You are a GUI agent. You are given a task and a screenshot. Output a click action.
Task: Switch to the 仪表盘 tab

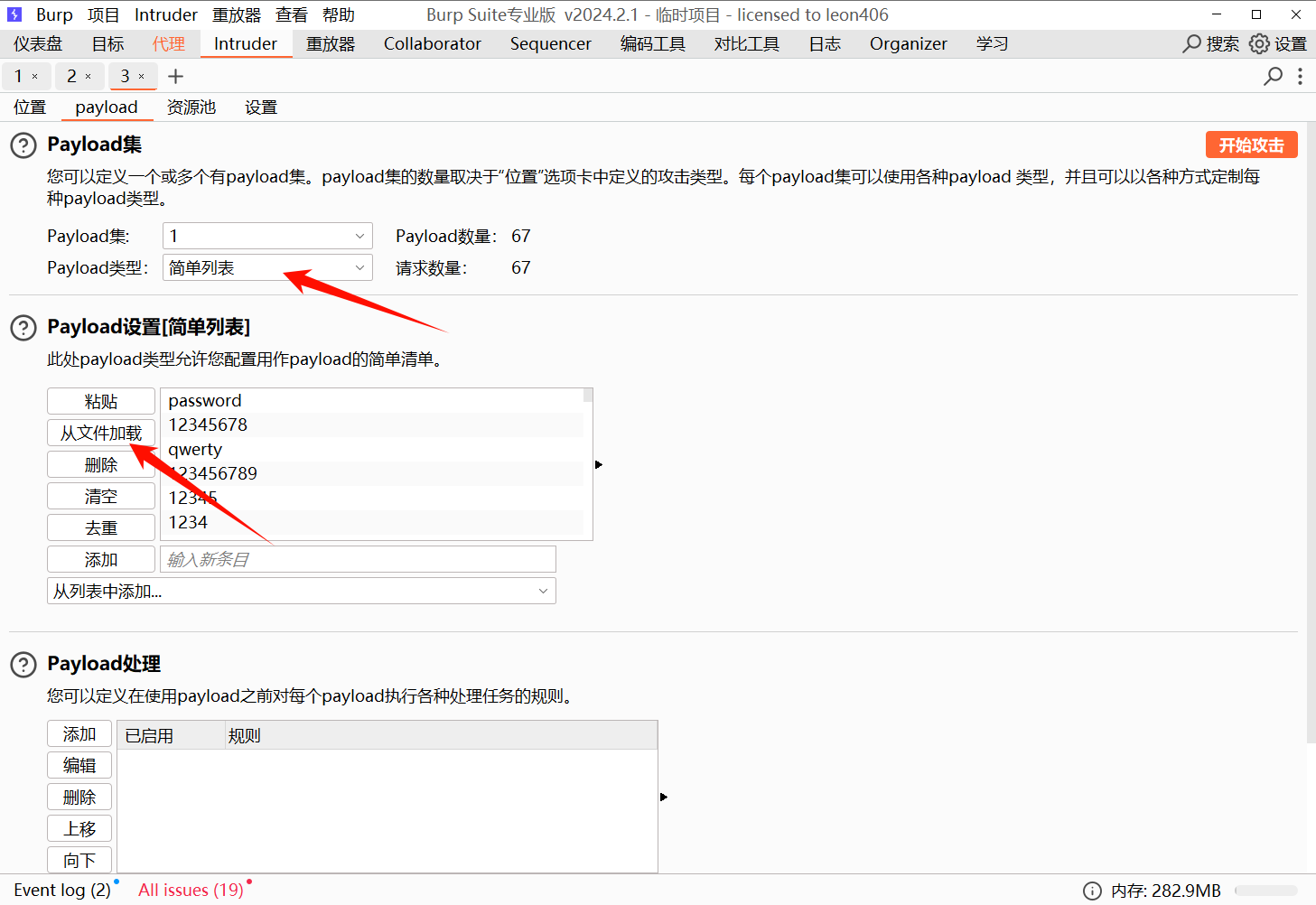(38, 43)
